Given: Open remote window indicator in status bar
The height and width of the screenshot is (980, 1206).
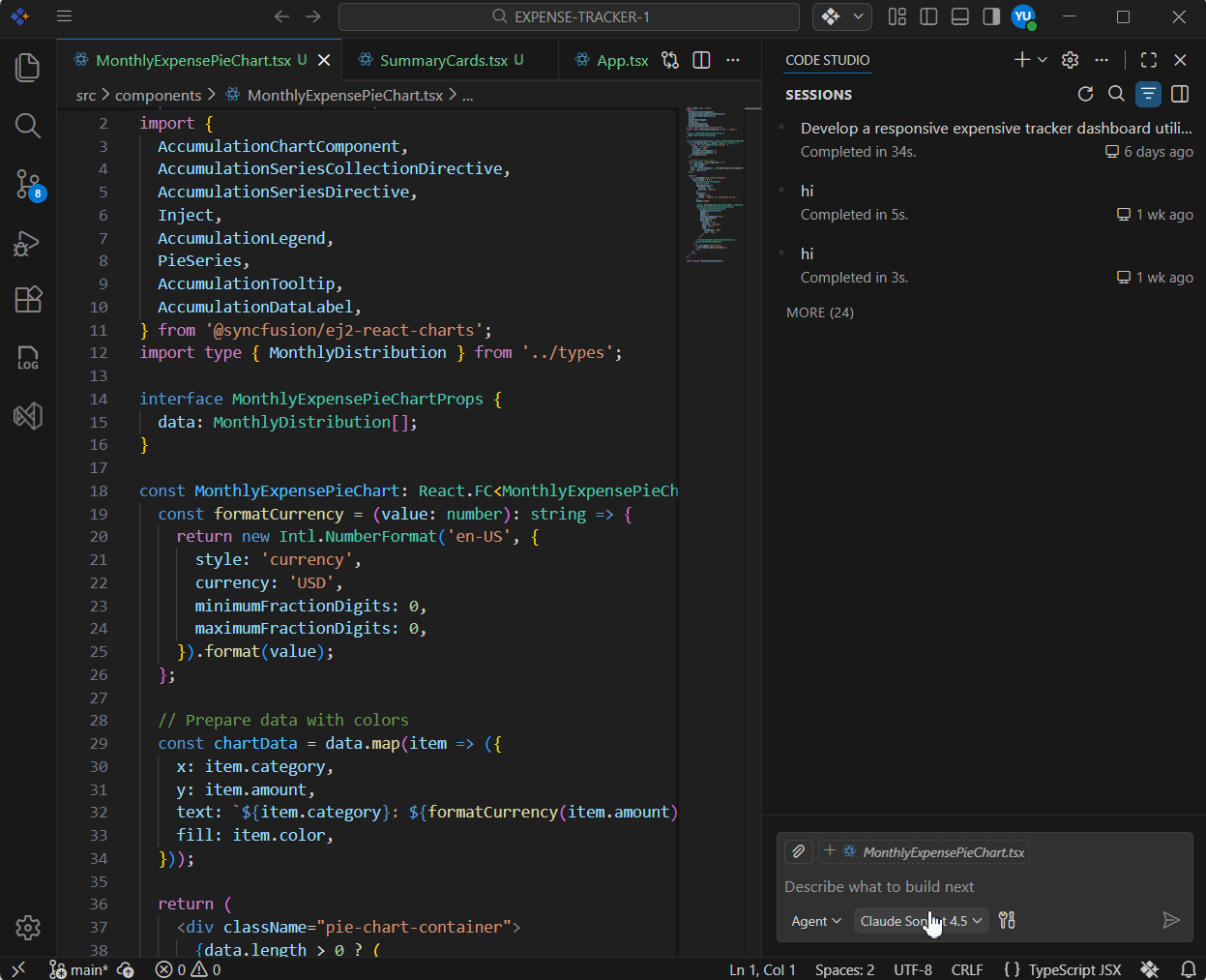Looking at the screenshot, I should (x=18, y=968).
